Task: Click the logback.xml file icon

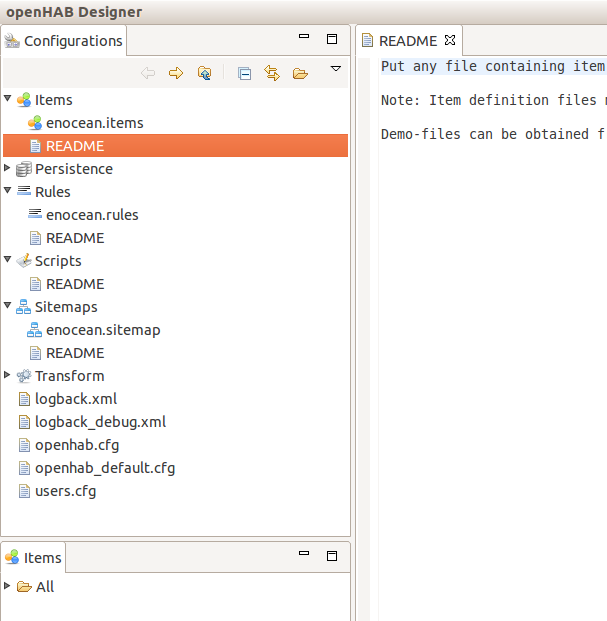Action: 24,399
